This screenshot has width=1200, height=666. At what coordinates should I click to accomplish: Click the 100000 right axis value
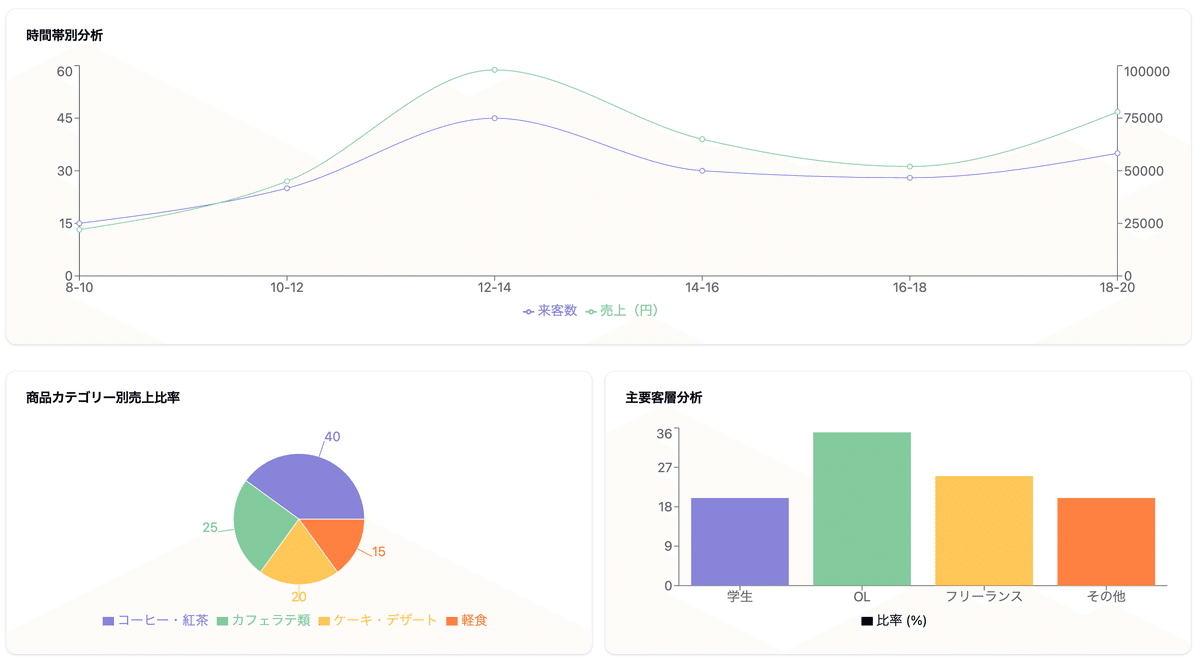[x=1147, y=71]
